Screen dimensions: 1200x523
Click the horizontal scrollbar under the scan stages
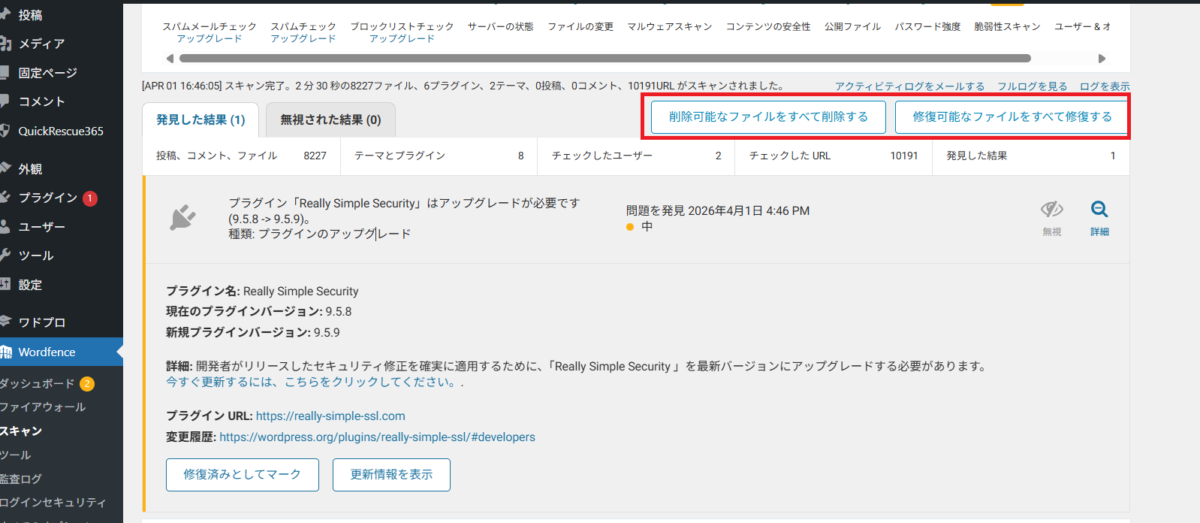600,59
